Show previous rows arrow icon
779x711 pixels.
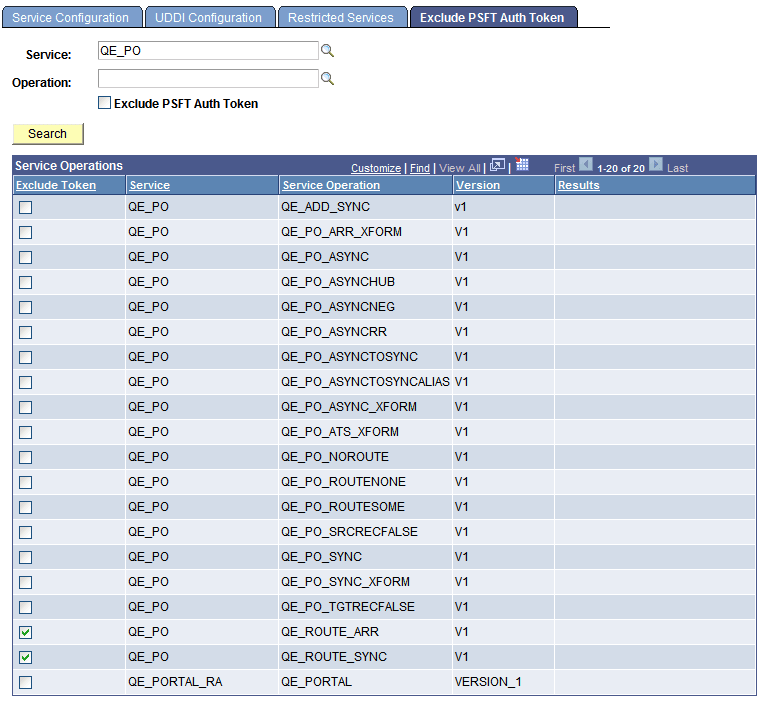[x=586, y=164]
